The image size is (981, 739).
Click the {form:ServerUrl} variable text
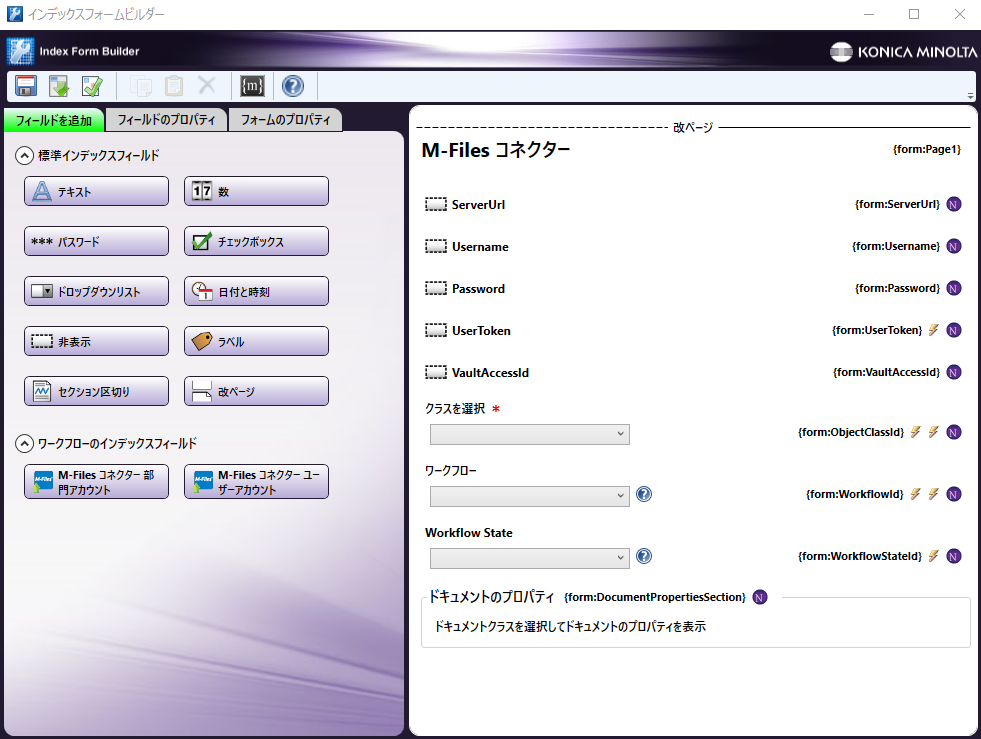(897, 204)
